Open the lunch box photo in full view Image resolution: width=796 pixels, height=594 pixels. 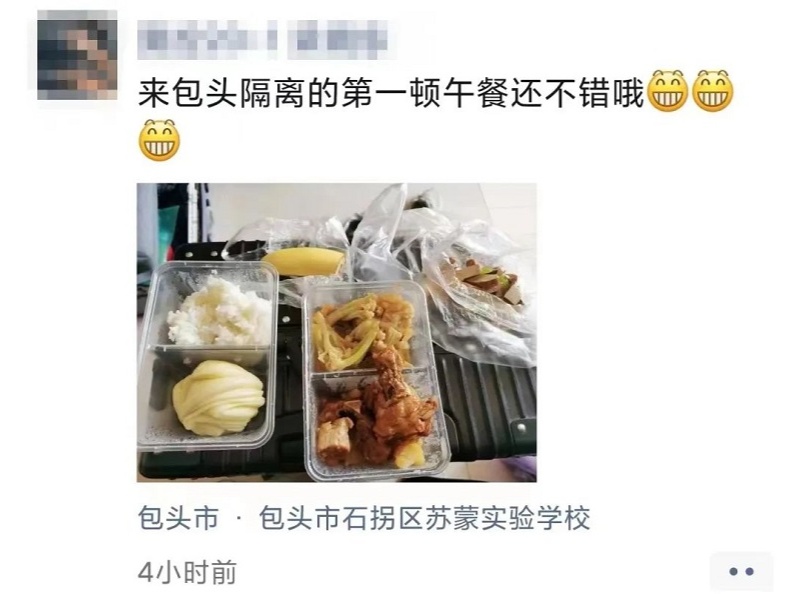pos(337,333)
